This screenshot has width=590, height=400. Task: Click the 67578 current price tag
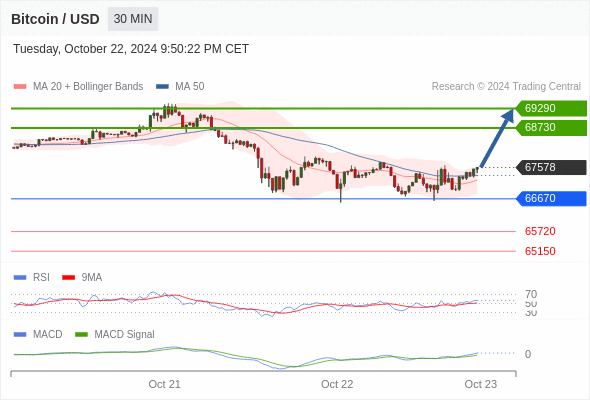[x=551, y=167]
